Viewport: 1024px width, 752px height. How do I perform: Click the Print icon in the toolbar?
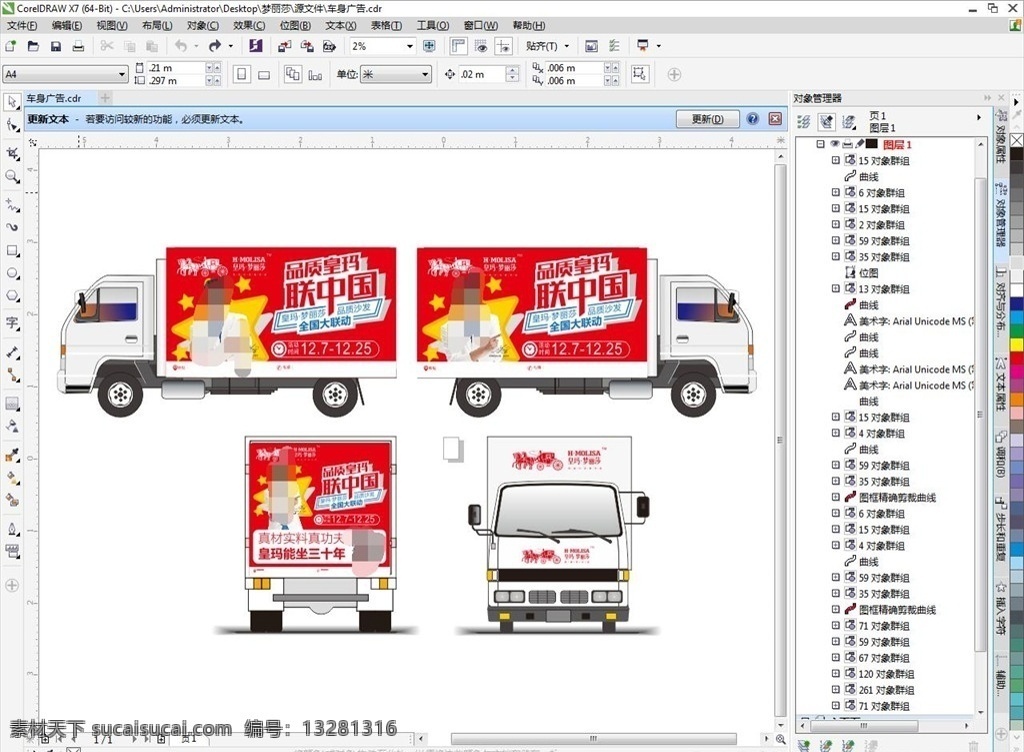[x=78, y=46]
